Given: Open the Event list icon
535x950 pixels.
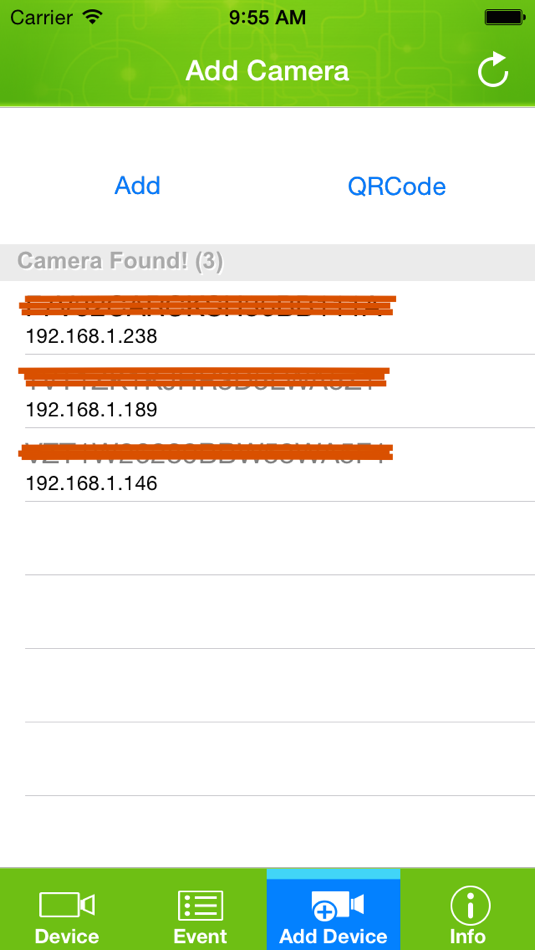Looking at the screenshot, I should [200, 905].
